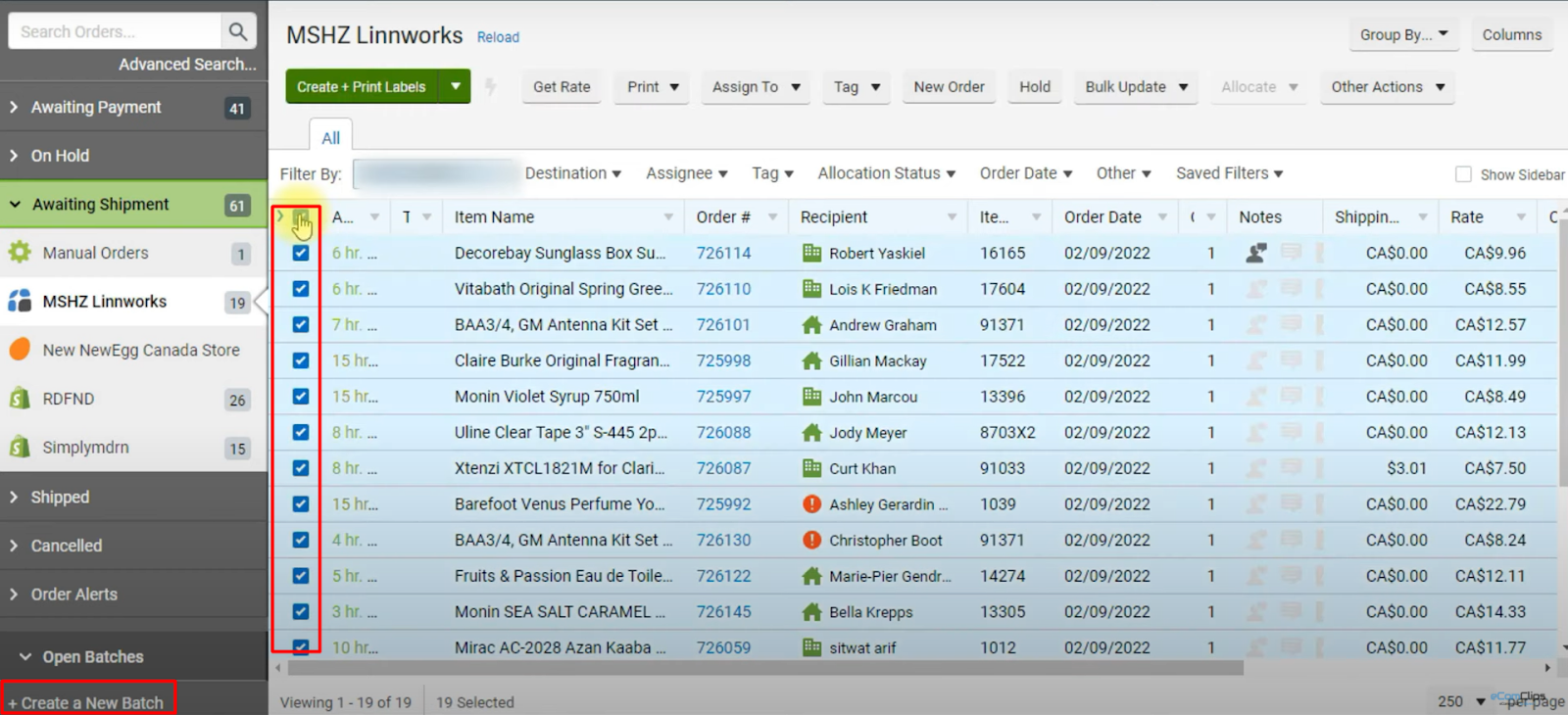Open the Other Actions dropdown
This screenshot has height=715, width=1568.
point(1388,86)
